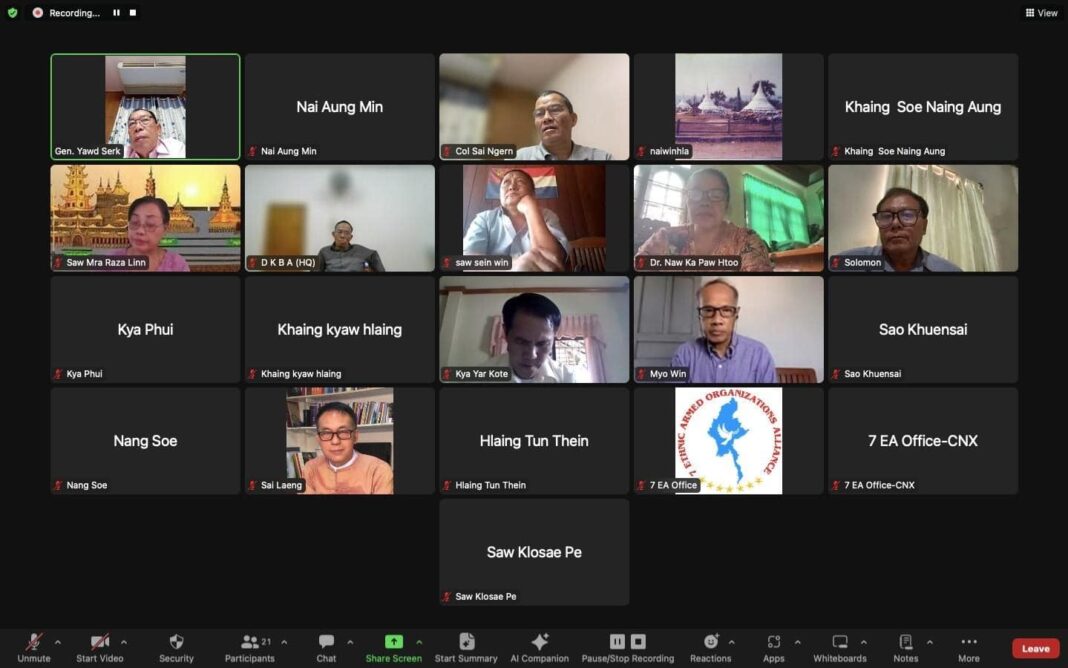Open the Notes tool

(x=905, y=642)
